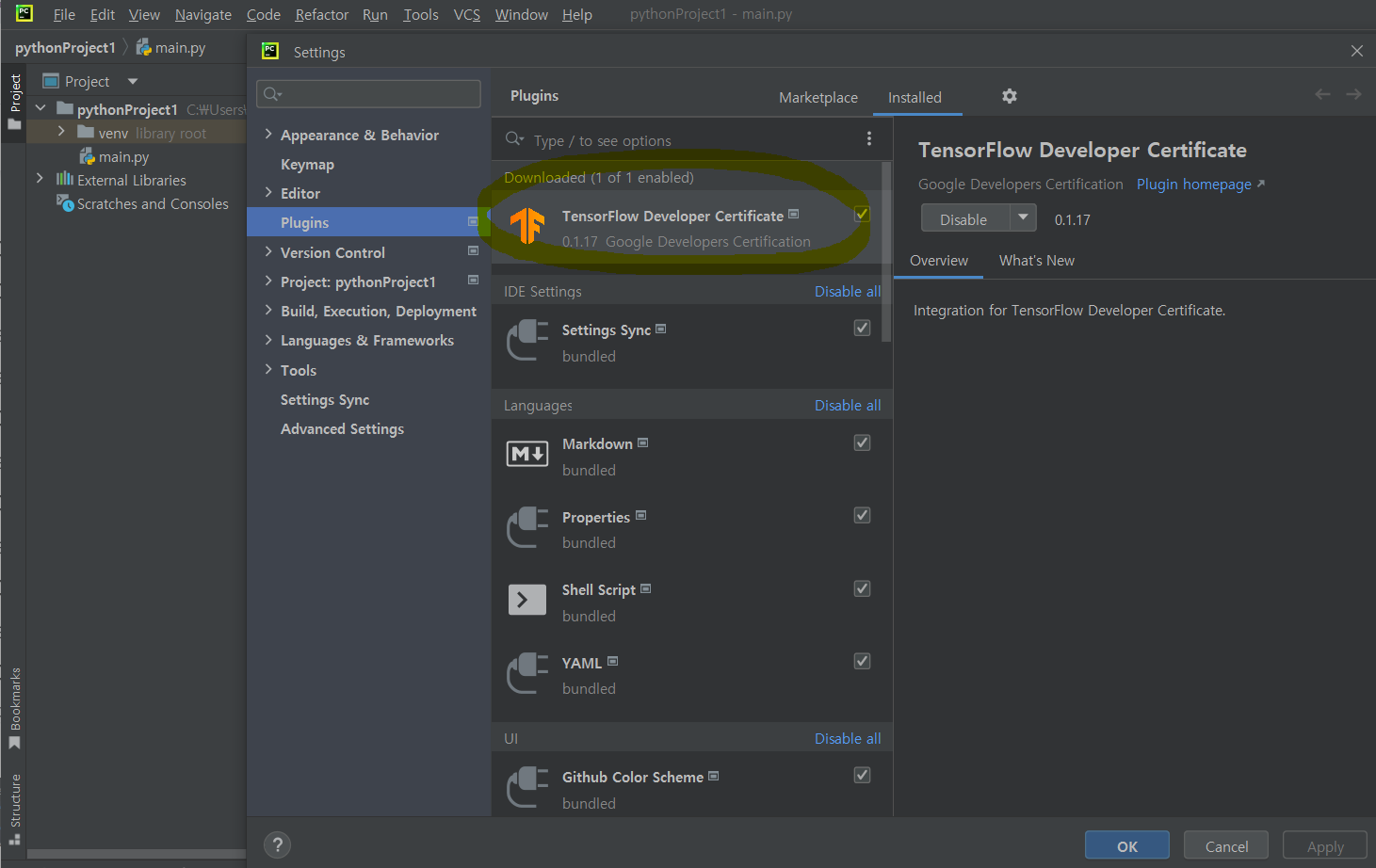This screenshot has width=1376, height=868.
Task: Open the Structure tool window
Action: click(x=15, y=810)
